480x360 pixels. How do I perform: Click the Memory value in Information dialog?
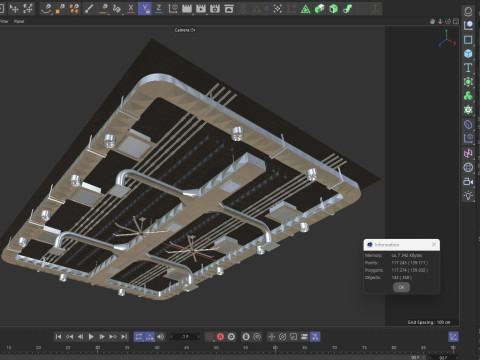click(x=407, y=255)
